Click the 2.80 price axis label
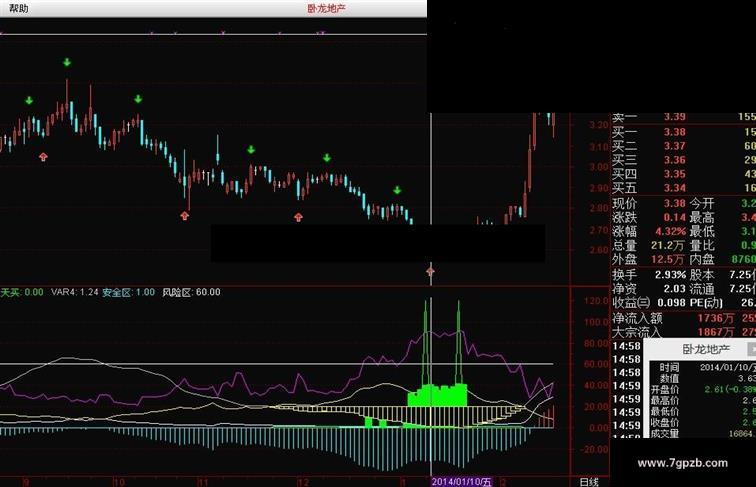 [x=599, y=208]
